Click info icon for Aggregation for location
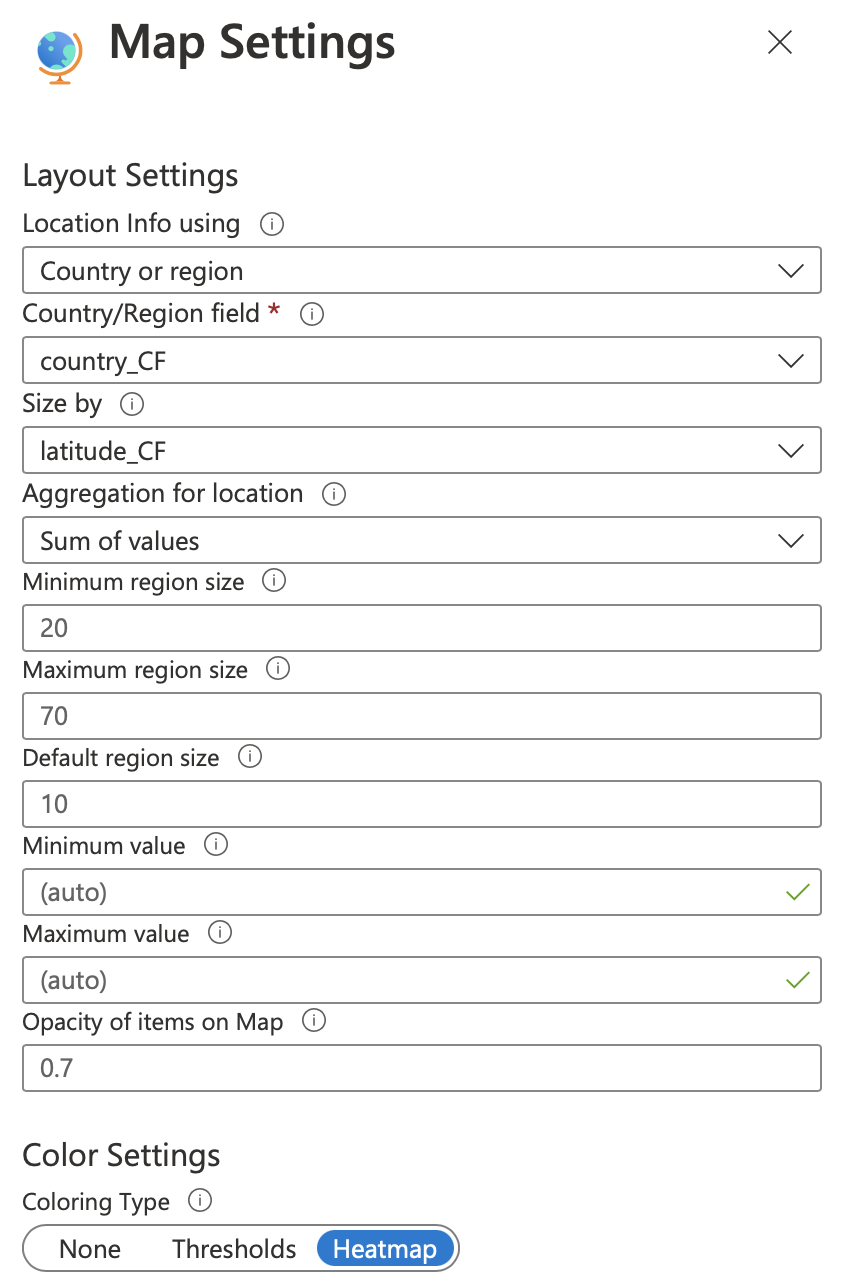Viewport: 842px width, 1278px height. tap(334, 494)
